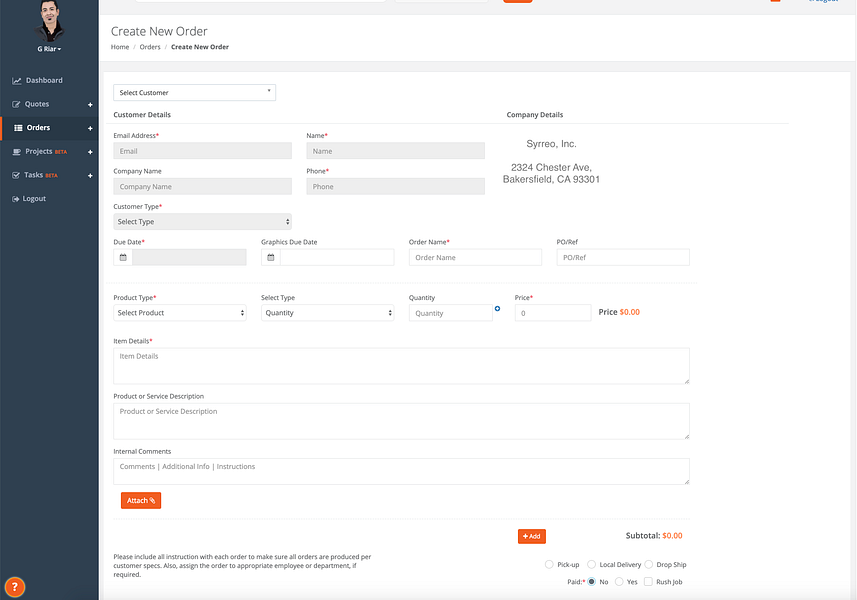
Task: Open Projects BETA in the sidebar
Action: tap(46, 151)
